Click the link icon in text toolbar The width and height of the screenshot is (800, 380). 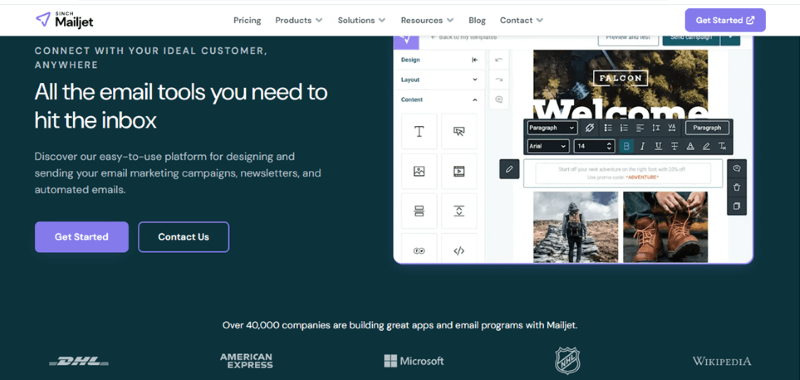point(589,128)
